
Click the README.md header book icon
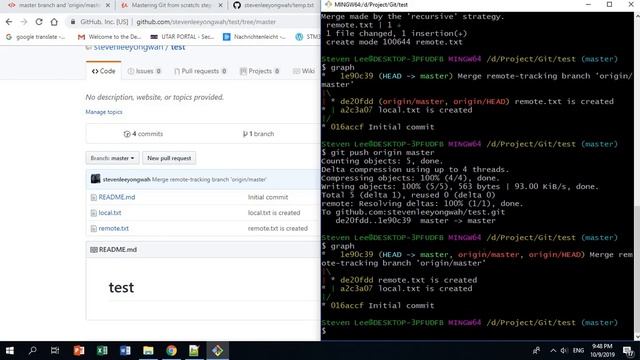point(93,249)
